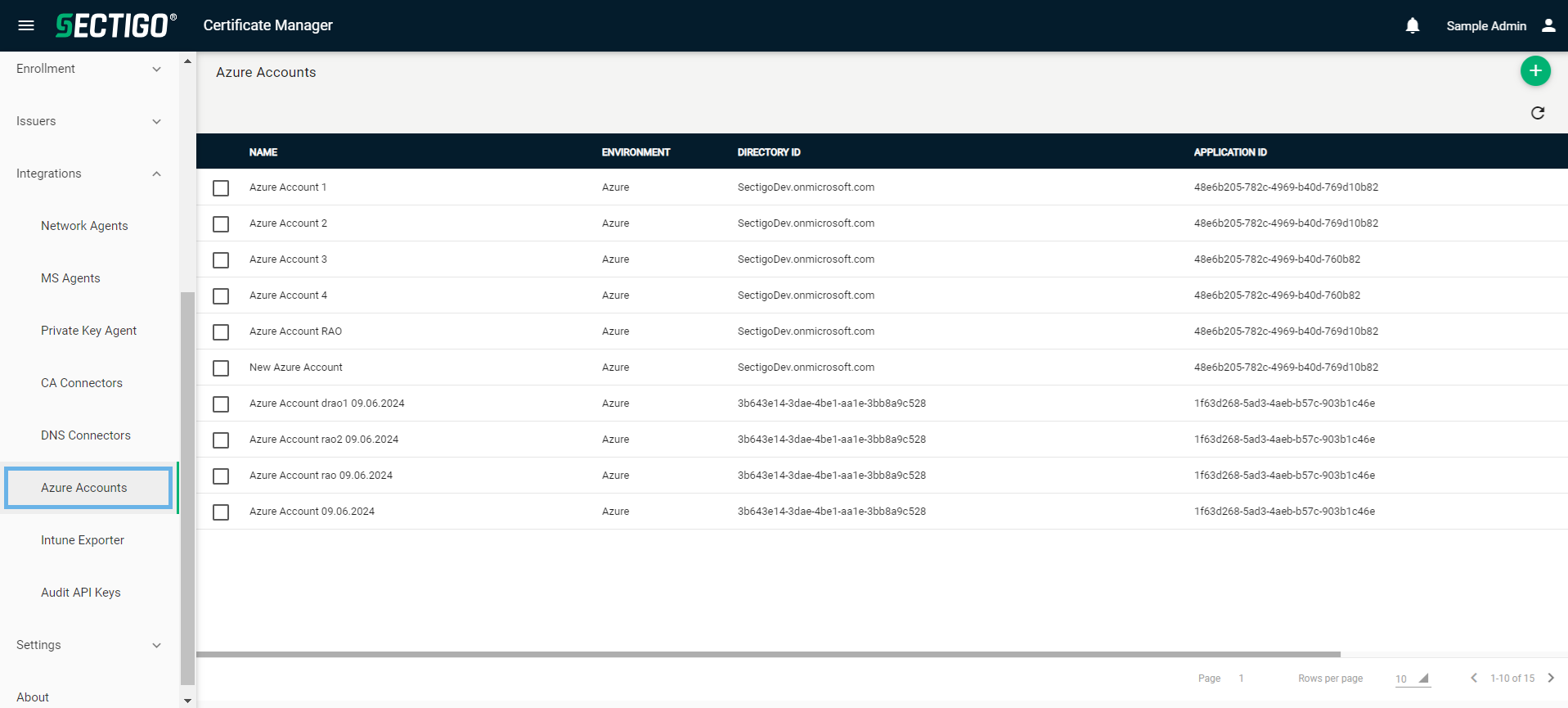Screen dimensions: 1568x708
Task: Open Private Key Agent page
Action: 88,331
